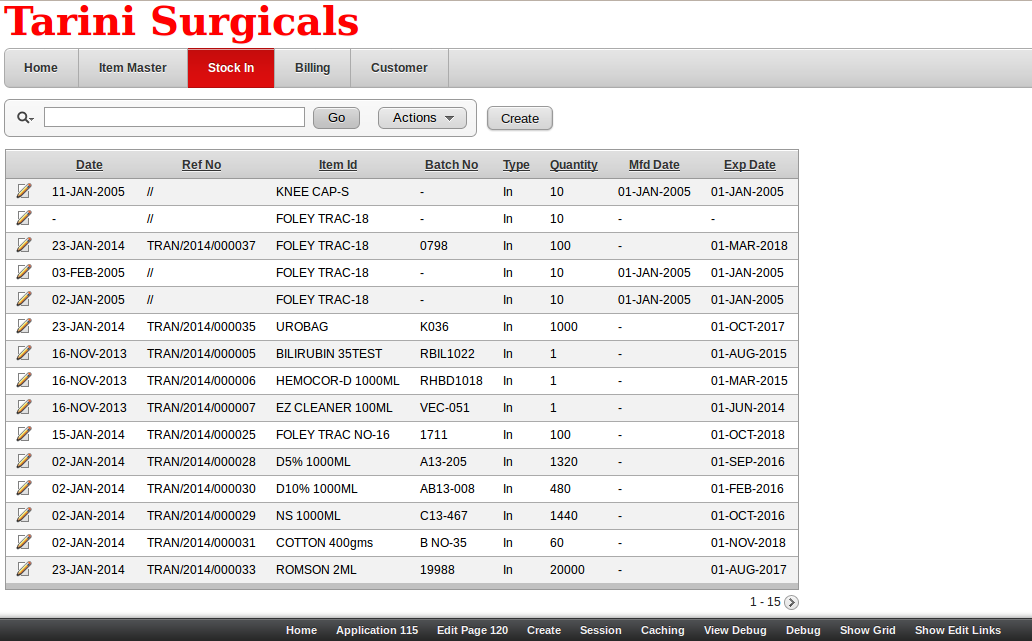Expand search column selector magnifier dropdown
The width and height of the screenshot is (1032, 641).
[x=25, y=118]
